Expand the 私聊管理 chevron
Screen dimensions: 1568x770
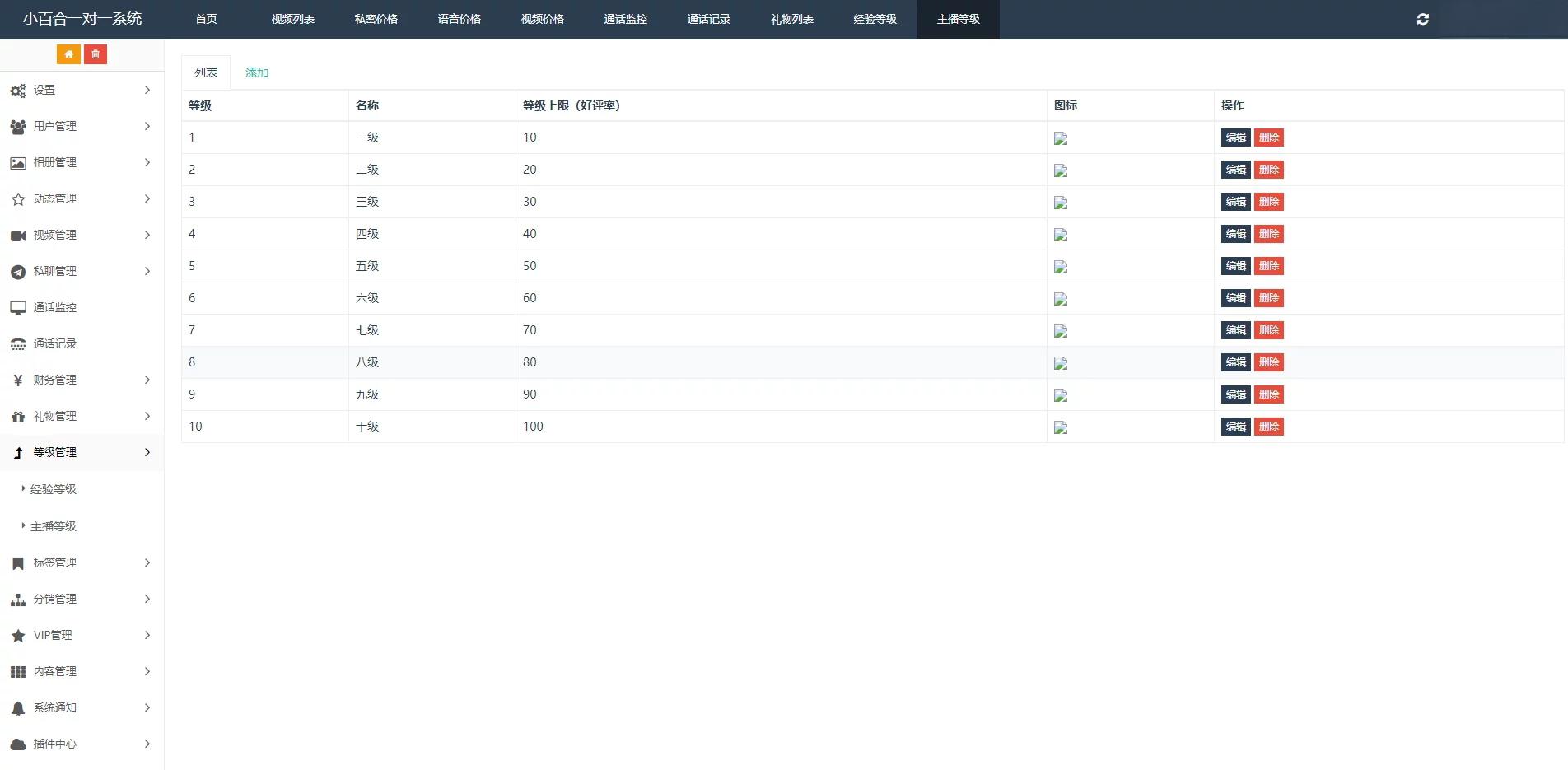147,271
